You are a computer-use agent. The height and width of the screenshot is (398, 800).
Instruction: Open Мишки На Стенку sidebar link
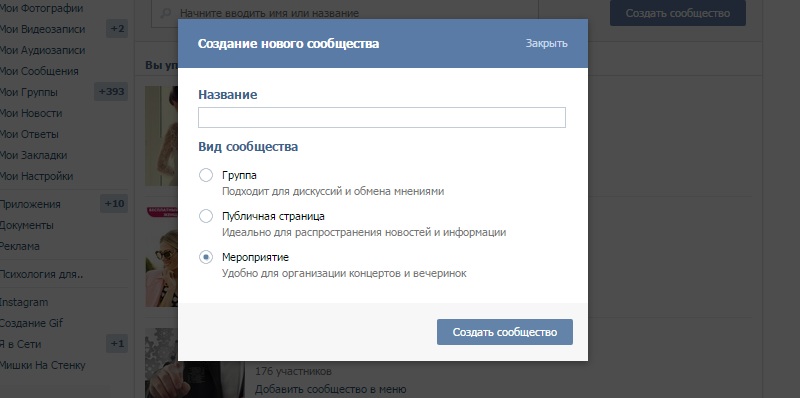click(42, 365)
